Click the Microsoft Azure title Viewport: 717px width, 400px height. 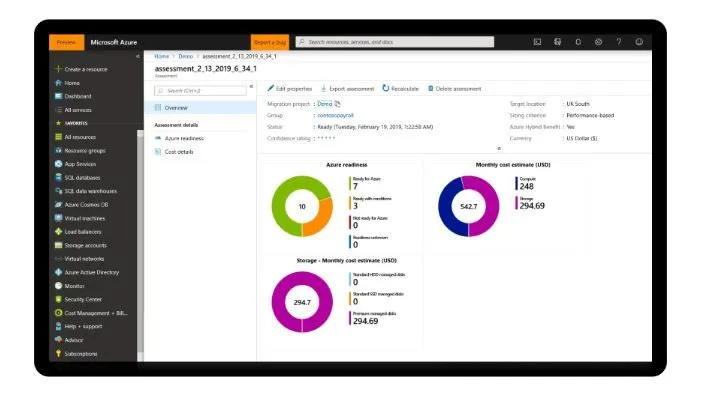(114, 42)
